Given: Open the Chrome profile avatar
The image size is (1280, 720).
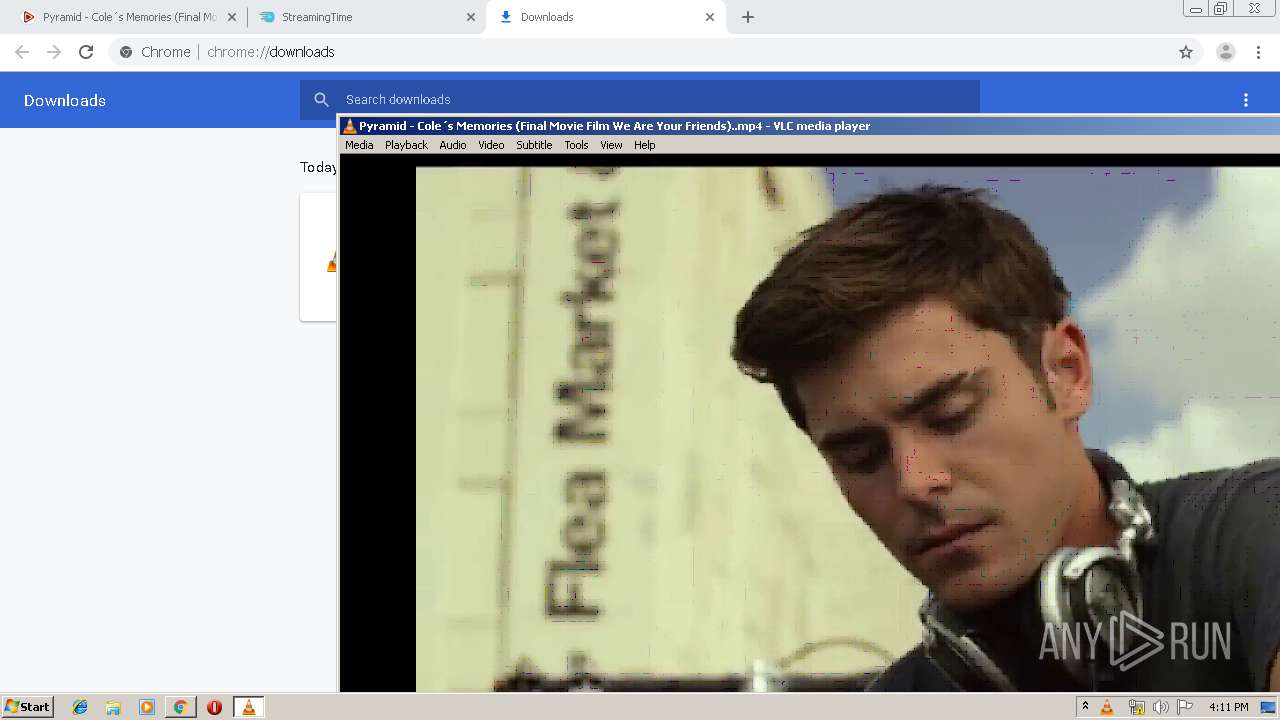Looking at the screenshot, I should [x=1226, y=52].
